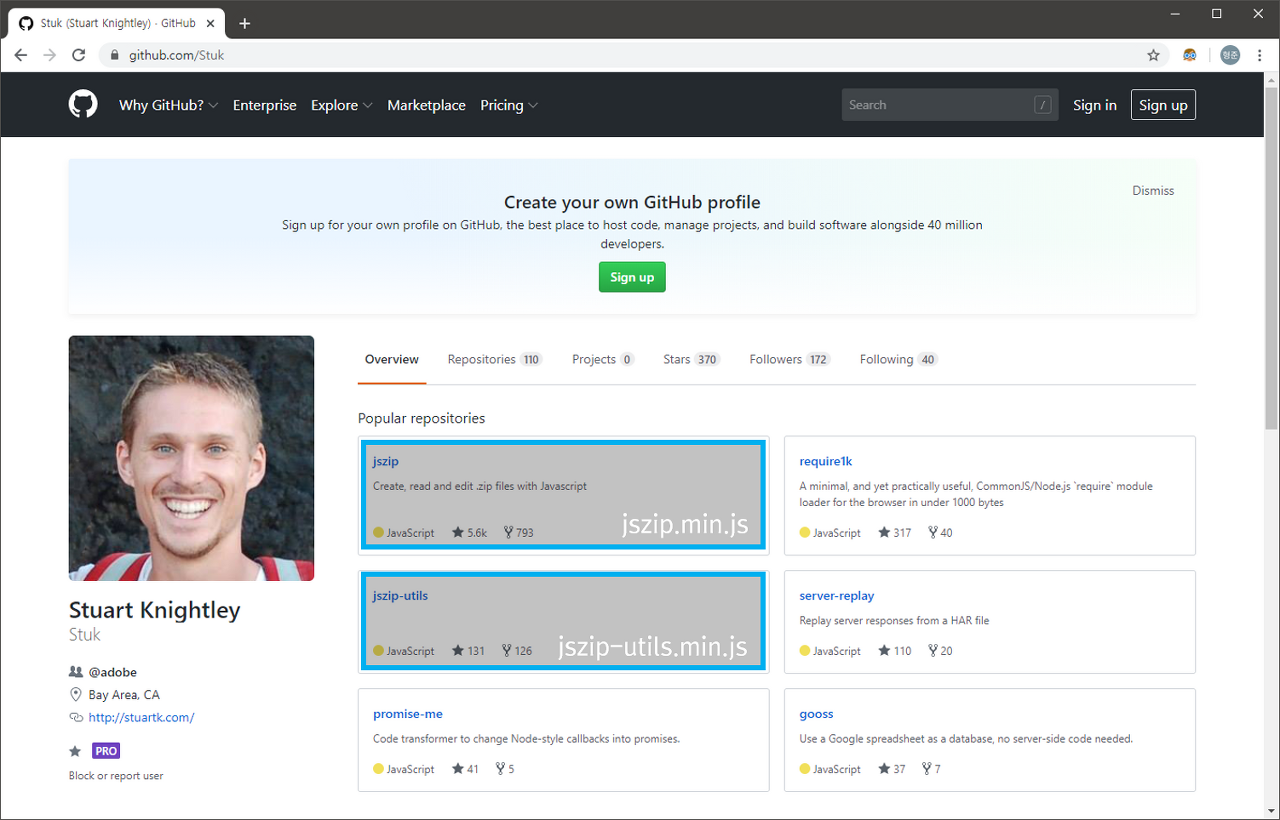Click the slash shortcut icon in search

[1043, 105]
